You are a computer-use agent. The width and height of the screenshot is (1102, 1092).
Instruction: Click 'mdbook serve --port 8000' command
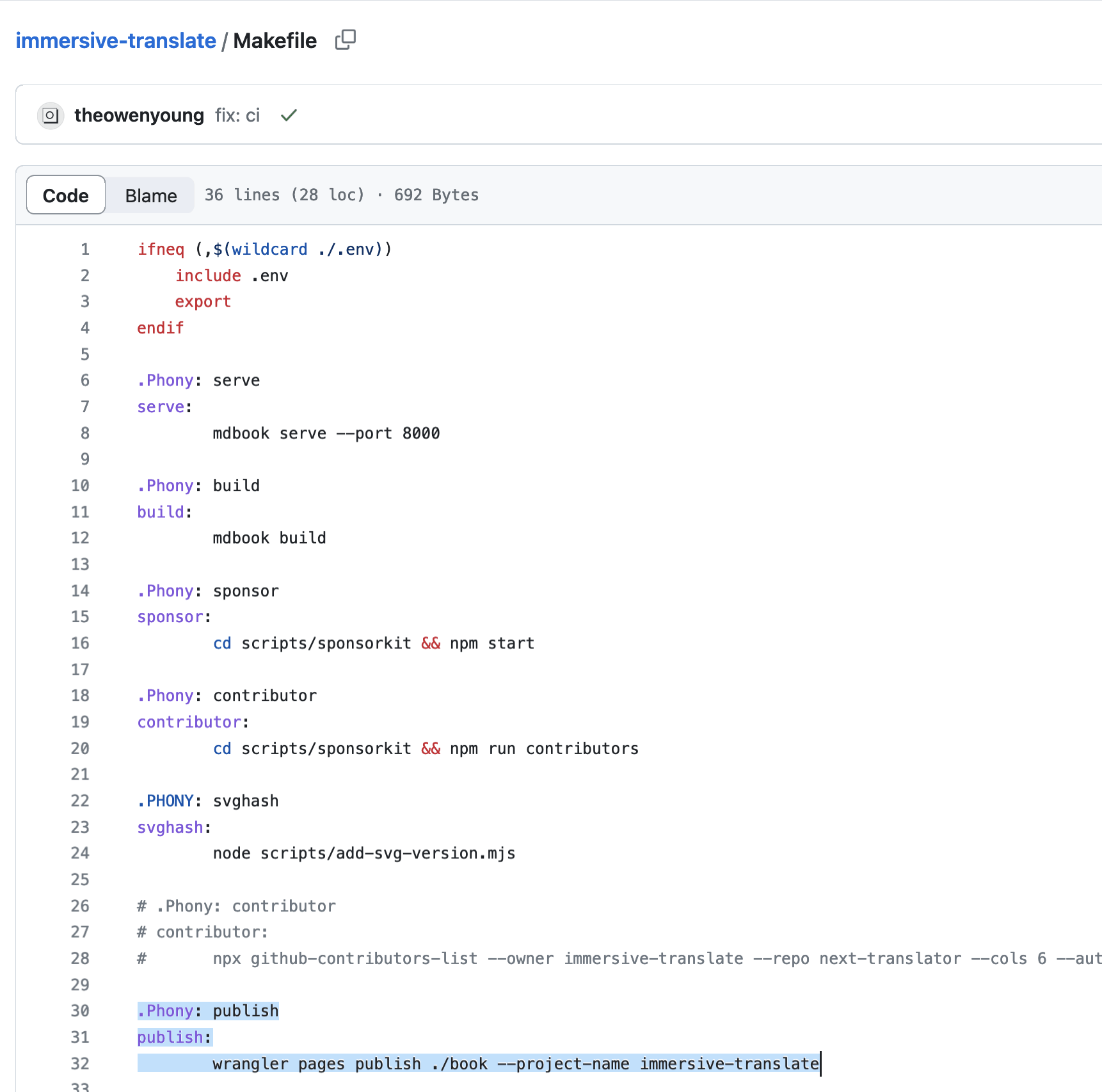326,433
